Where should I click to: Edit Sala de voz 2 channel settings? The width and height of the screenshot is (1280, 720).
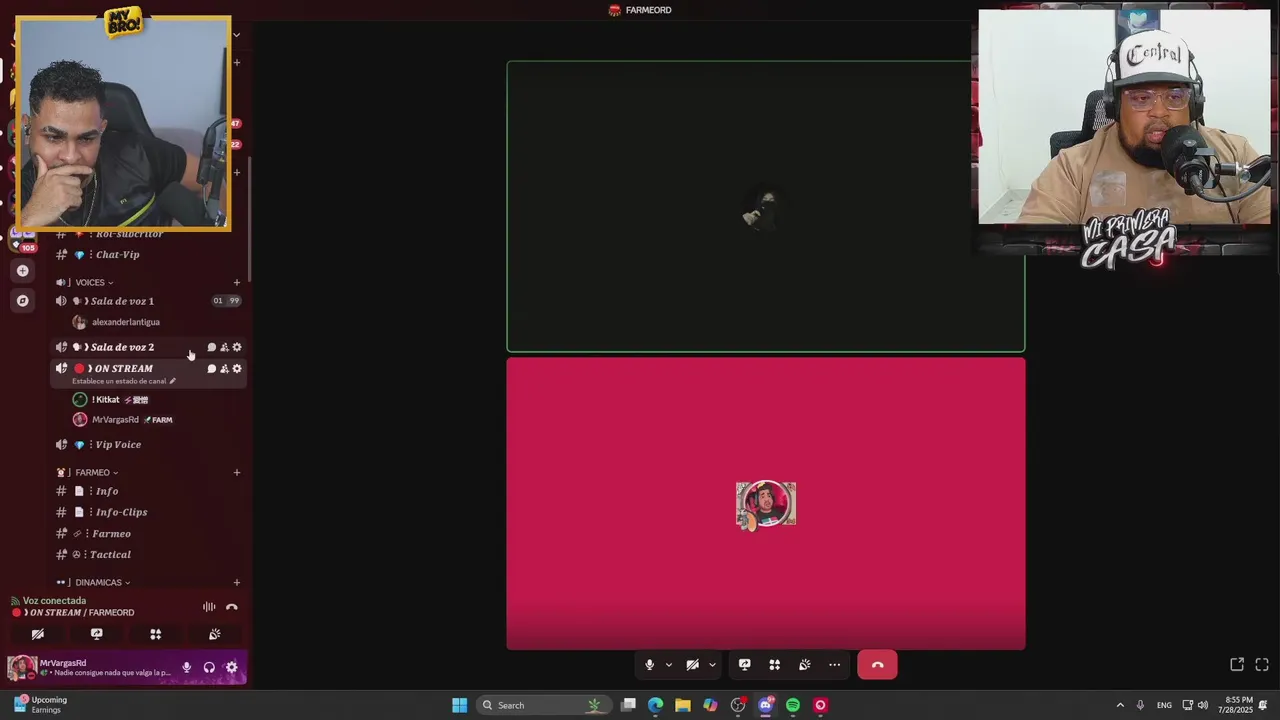[x=237, y=347]
